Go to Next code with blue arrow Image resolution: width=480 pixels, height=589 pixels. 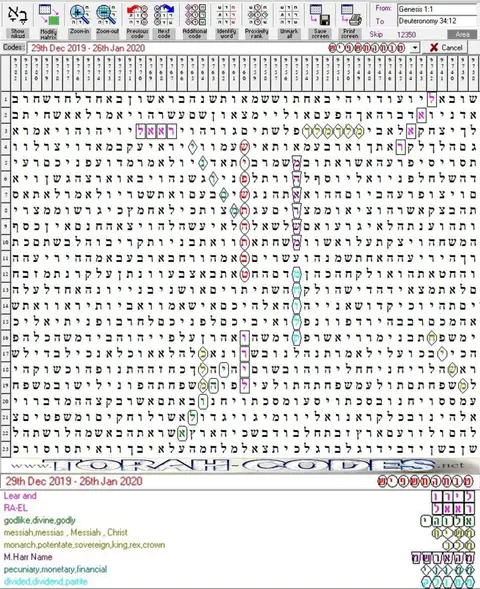point(164,20)
